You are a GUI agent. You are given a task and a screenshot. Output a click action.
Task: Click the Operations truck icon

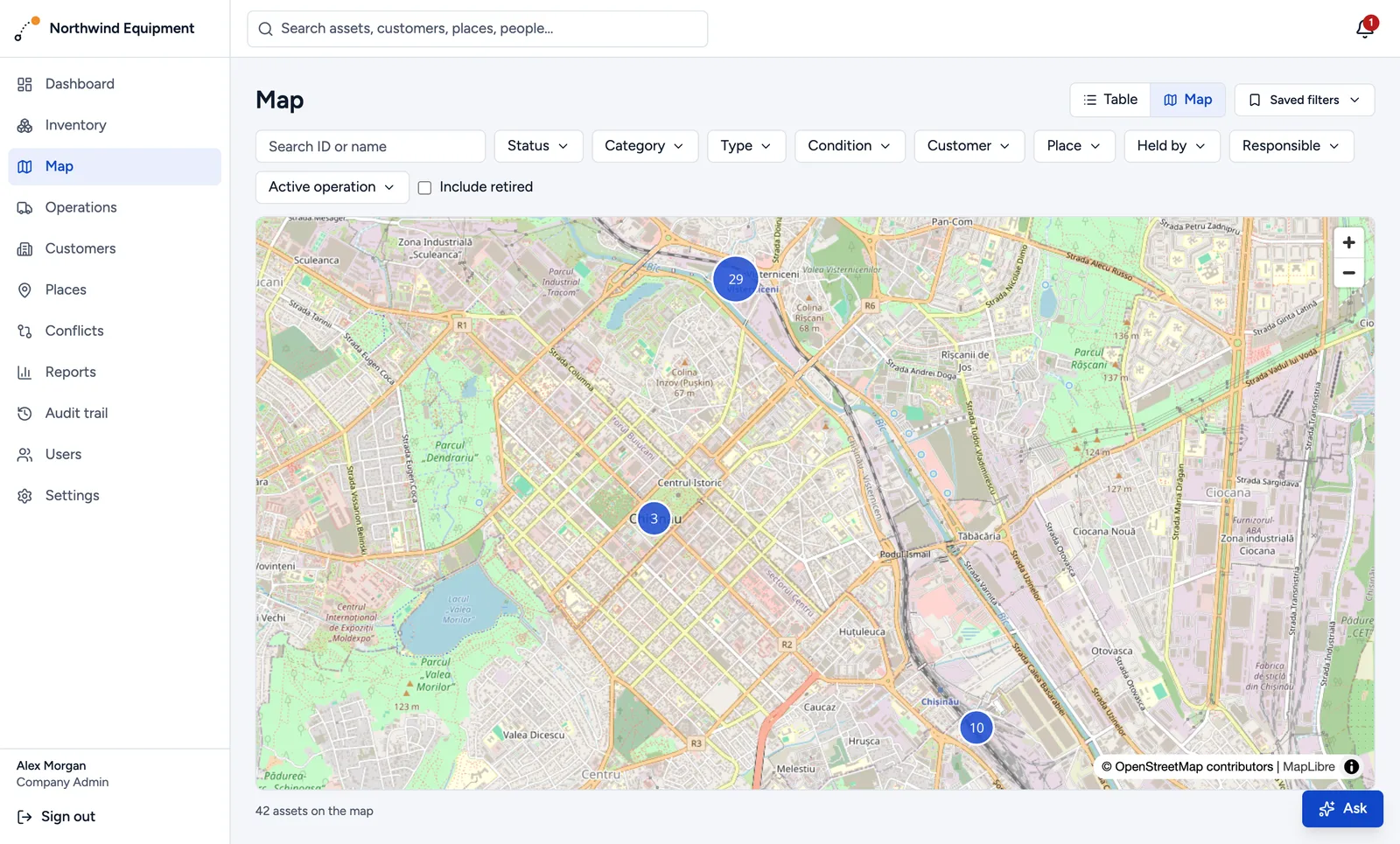coord(24,207)
